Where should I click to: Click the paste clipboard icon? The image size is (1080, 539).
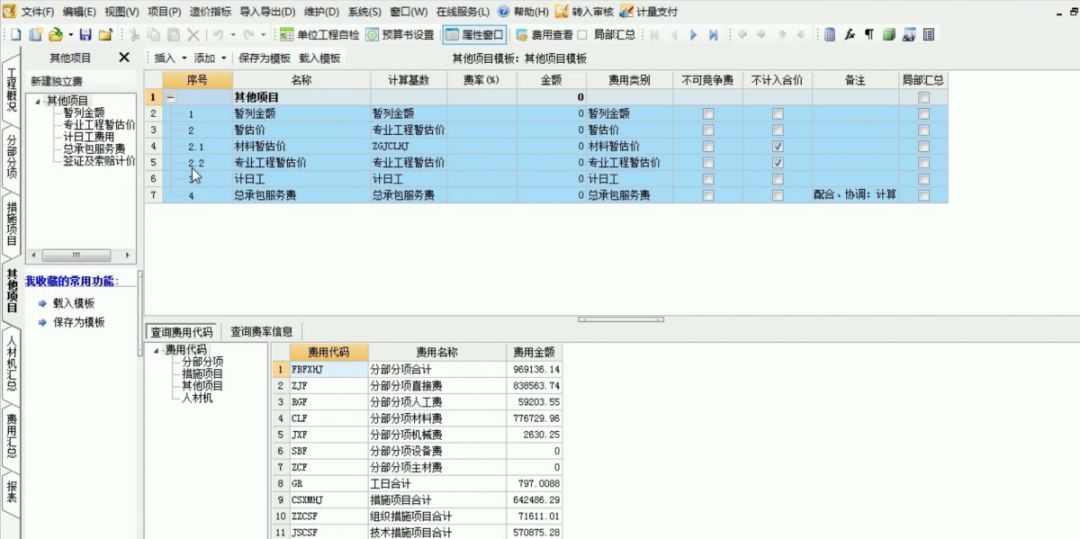[174, 34]
